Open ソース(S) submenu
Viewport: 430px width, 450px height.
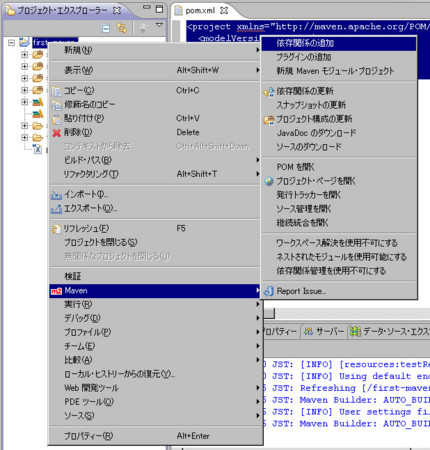click(x=155, y=416)
